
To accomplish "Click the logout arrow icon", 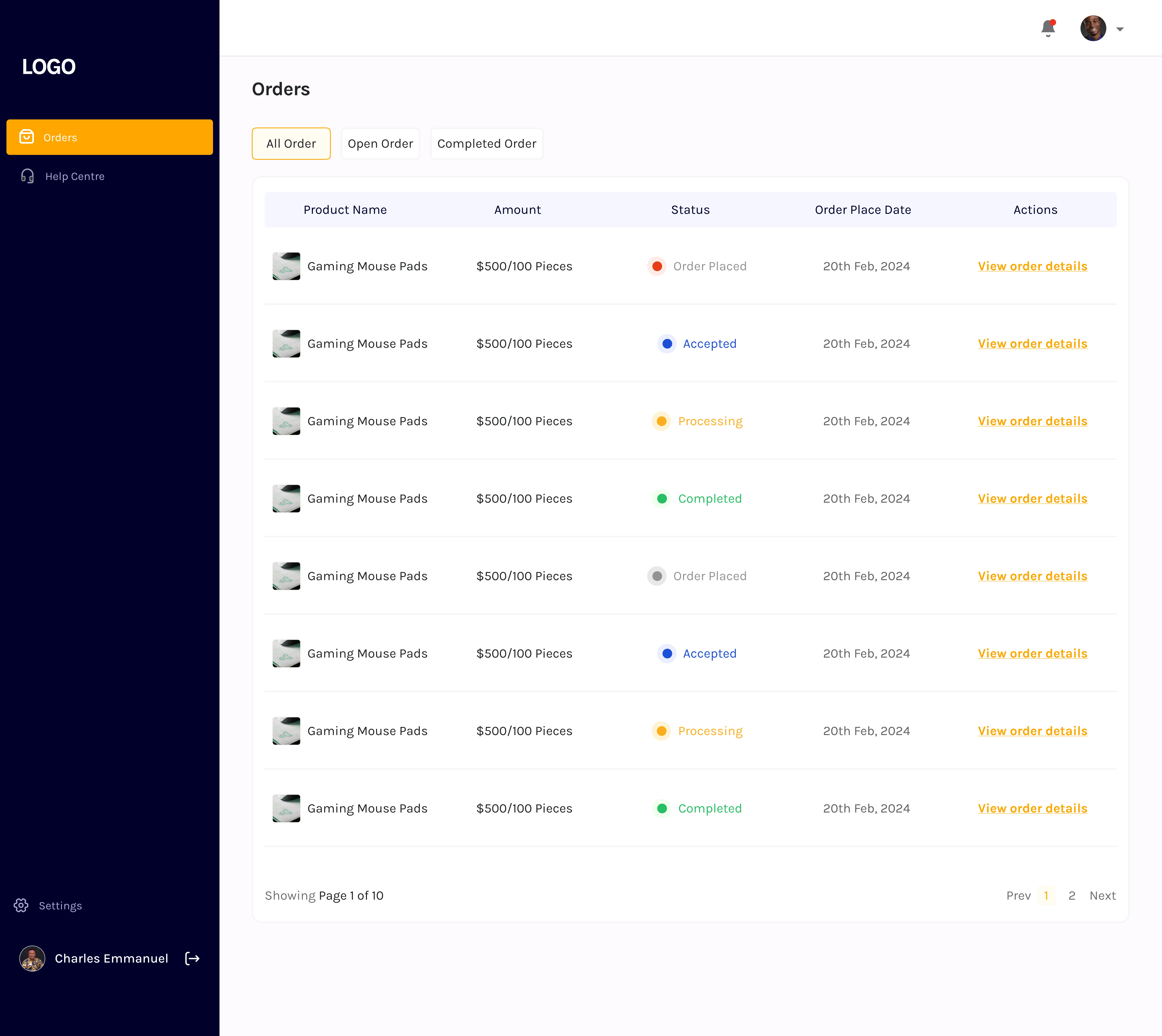I will point(192,959).
